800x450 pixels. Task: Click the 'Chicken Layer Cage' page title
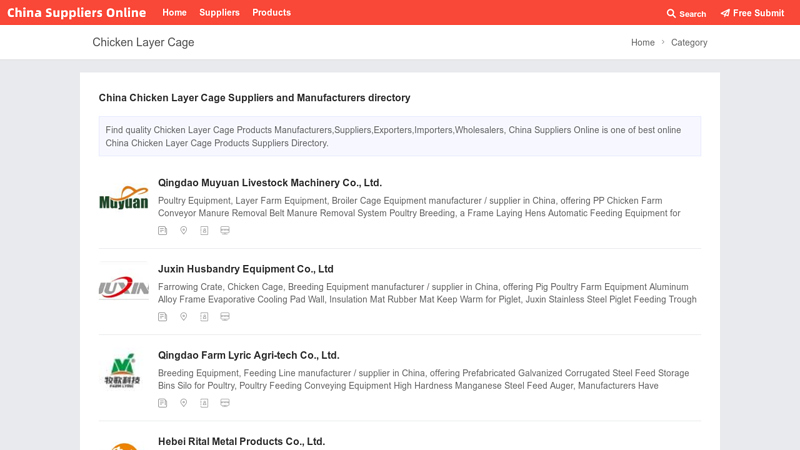click(x=143, y=42)
